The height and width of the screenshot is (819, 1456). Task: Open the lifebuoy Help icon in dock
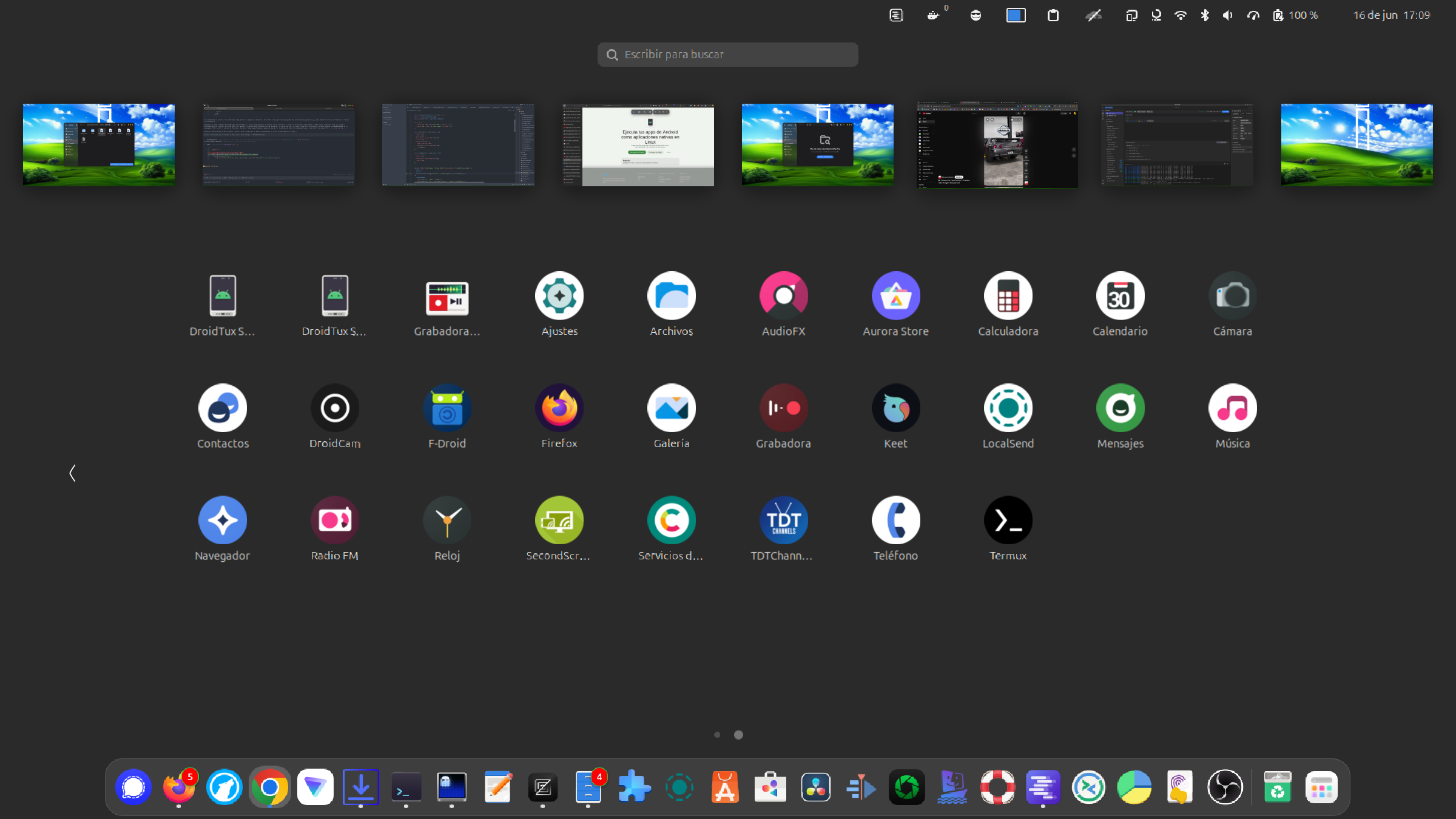click(998, 787)
